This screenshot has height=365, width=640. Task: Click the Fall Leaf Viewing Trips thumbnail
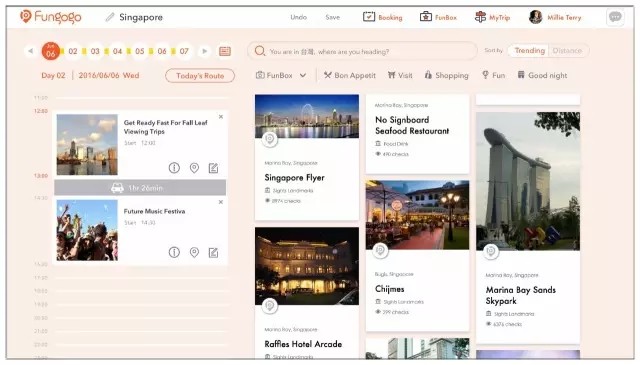[x=87, y=145]
